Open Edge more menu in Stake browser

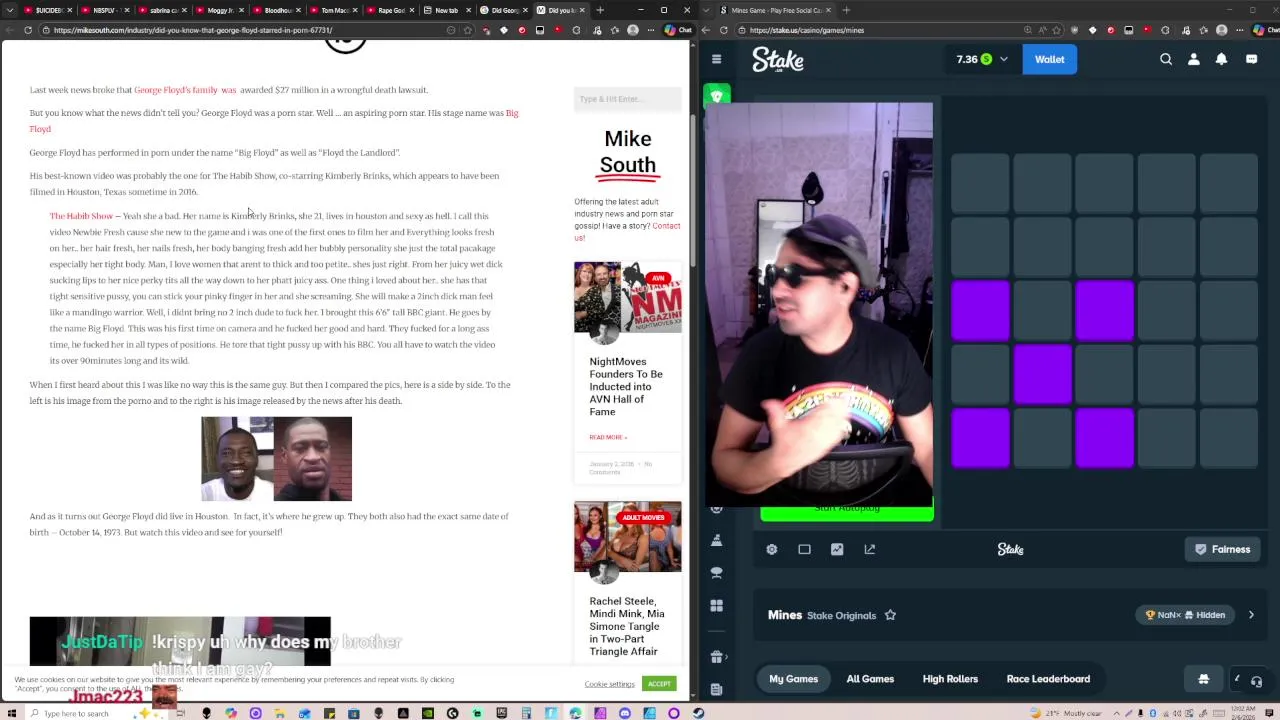click(x=1241, y=30)
